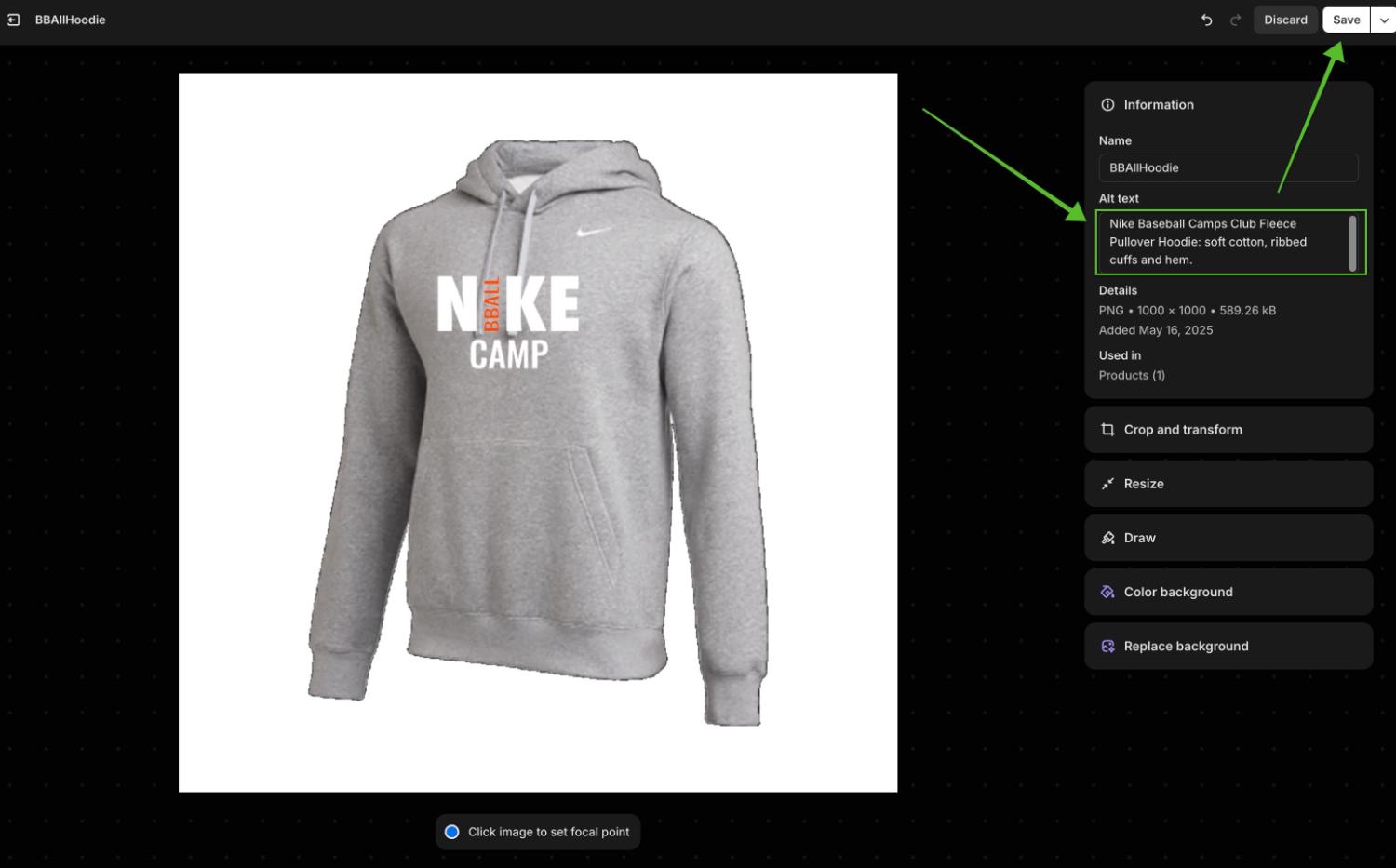Image resolution: width=1396 pixels, height=868 pixels.
Task: Click the Used in label
Action: click(1120, 355)
